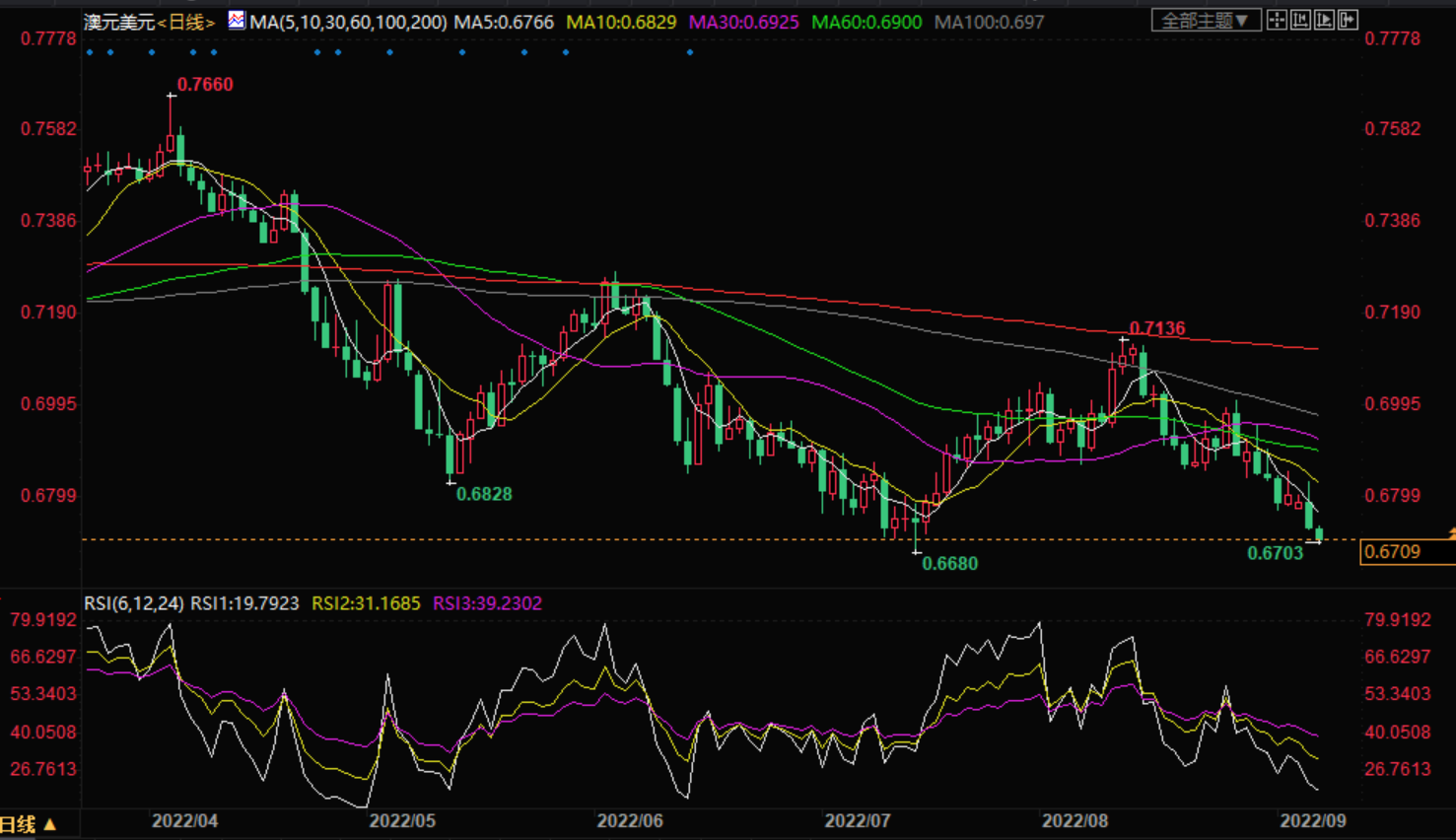Click the RSI3:39.2302 value
This screenshot has height=840, width=1456.
[487, 603]
